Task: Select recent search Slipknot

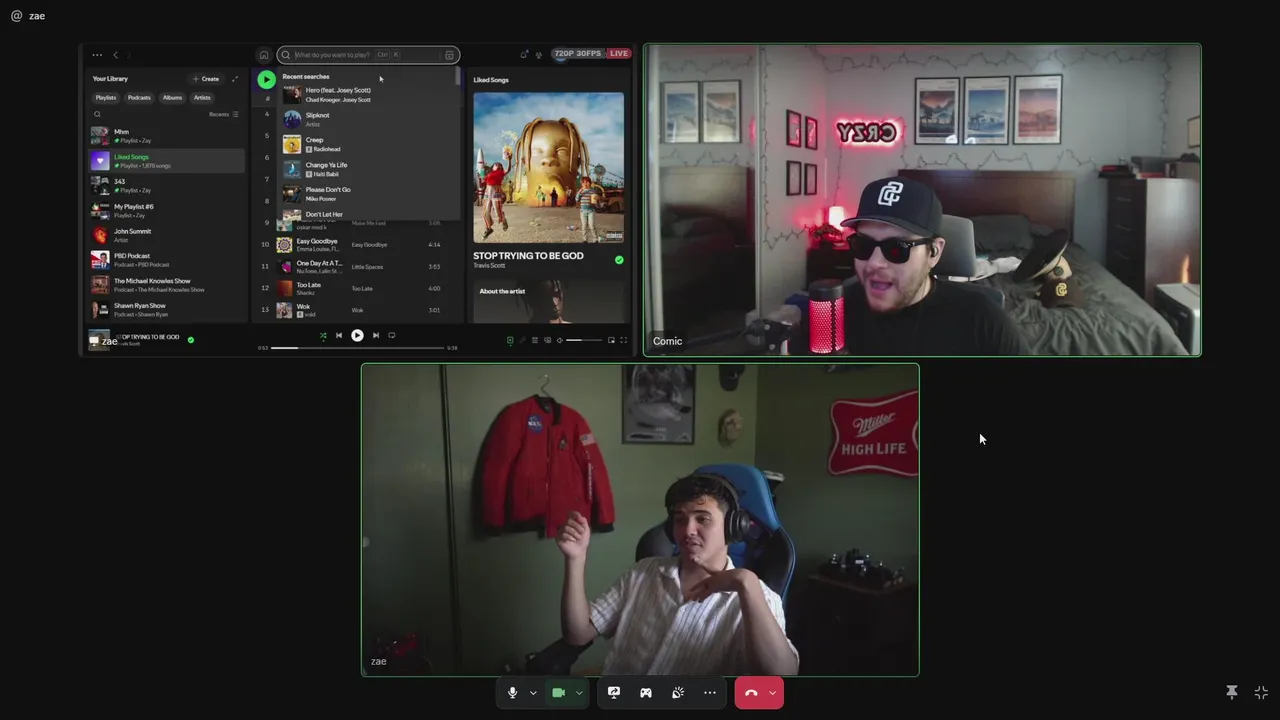Action: click(367, 119)
